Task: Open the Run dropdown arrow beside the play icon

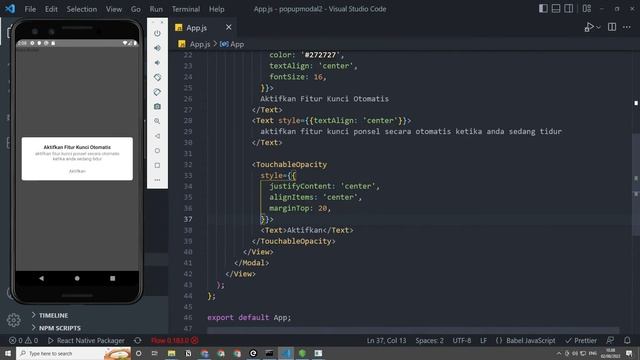Action: (598, 27)
